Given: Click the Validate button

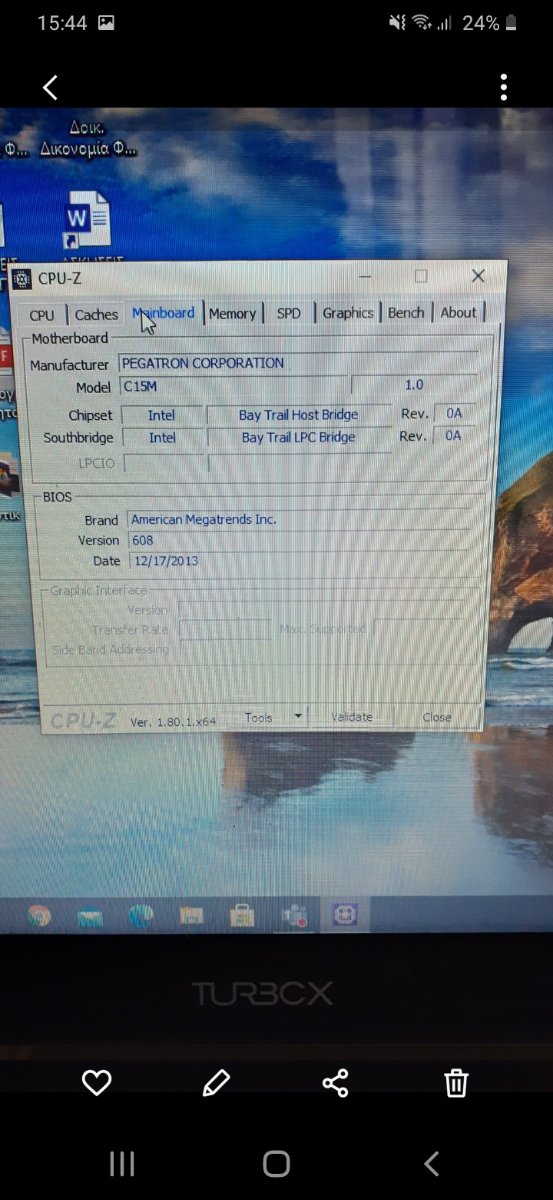Looking at the screenshot, I should click(x=351, y=717).
